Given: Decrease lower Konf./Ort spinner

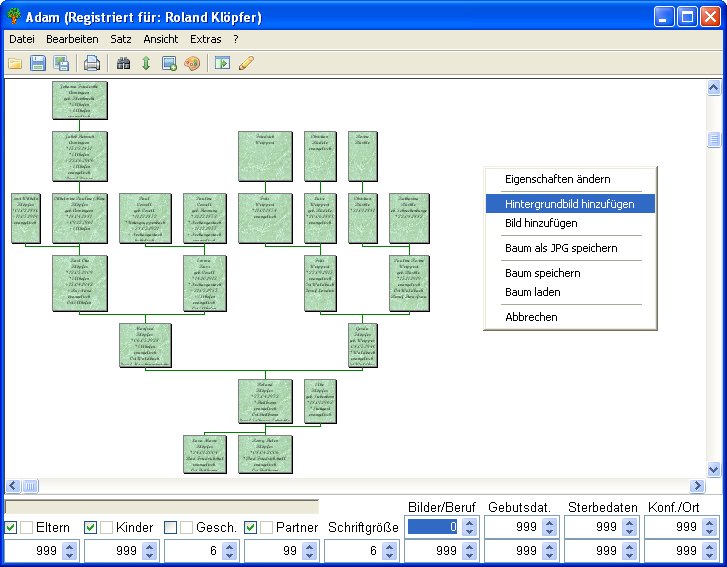Looking at the screenshot, I should (x=709, y=555).
